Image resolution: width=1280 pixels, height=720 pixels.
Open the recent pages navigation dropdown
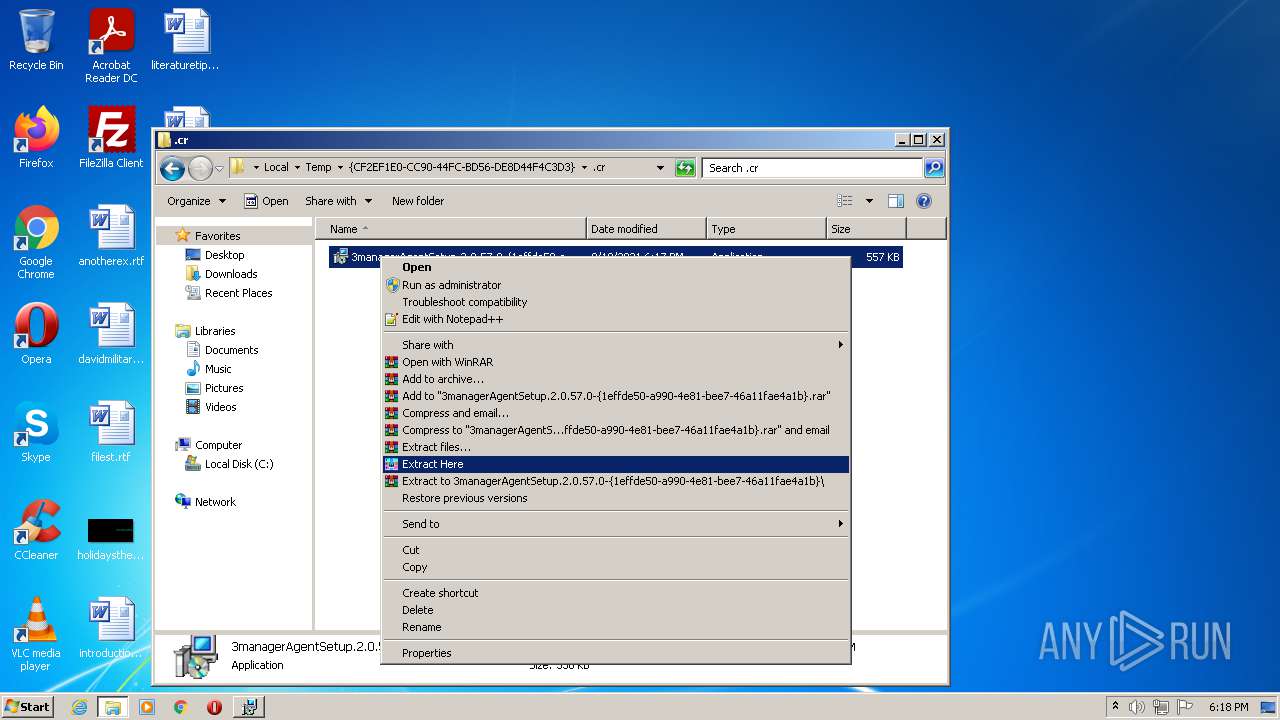coord(219,168)
